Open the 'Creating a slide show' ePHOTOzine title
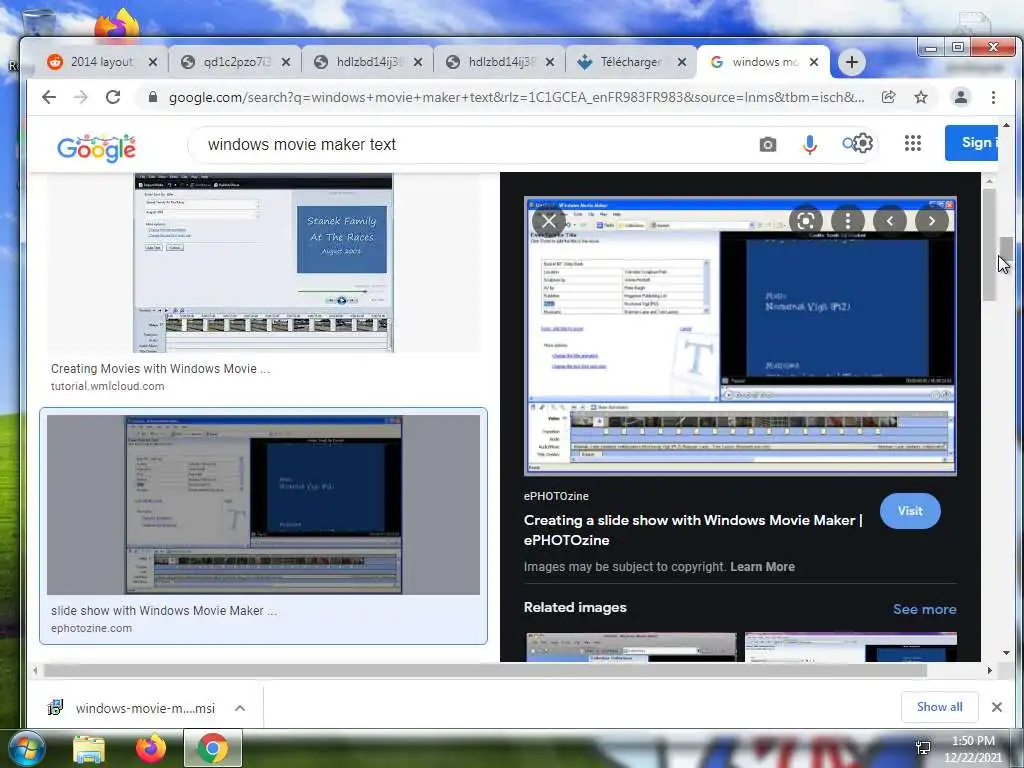1024x768 pixels. click(693, 530)
